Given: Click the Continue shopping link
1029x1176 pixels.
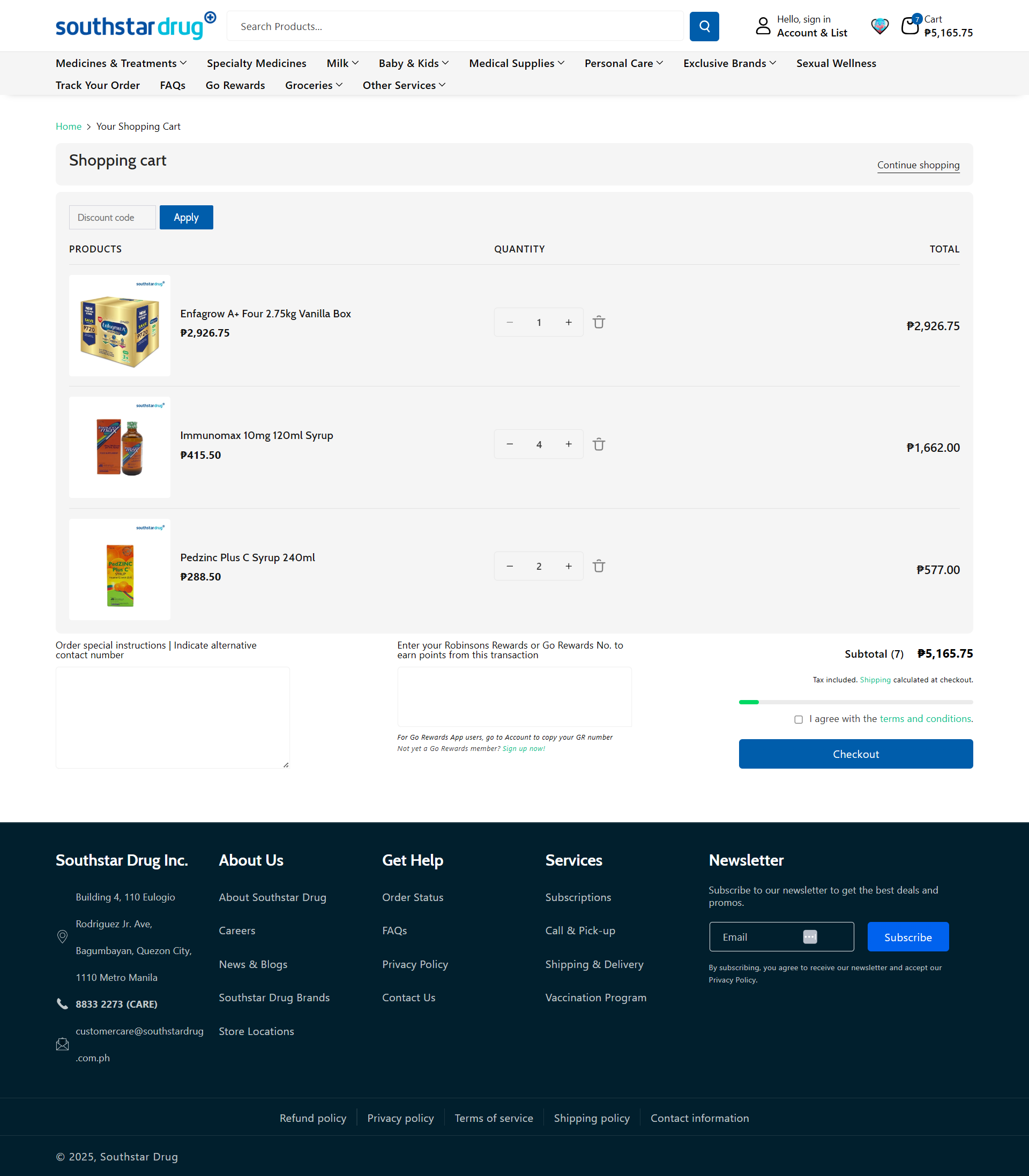Looking at the screenshot, I should (918, 166).
